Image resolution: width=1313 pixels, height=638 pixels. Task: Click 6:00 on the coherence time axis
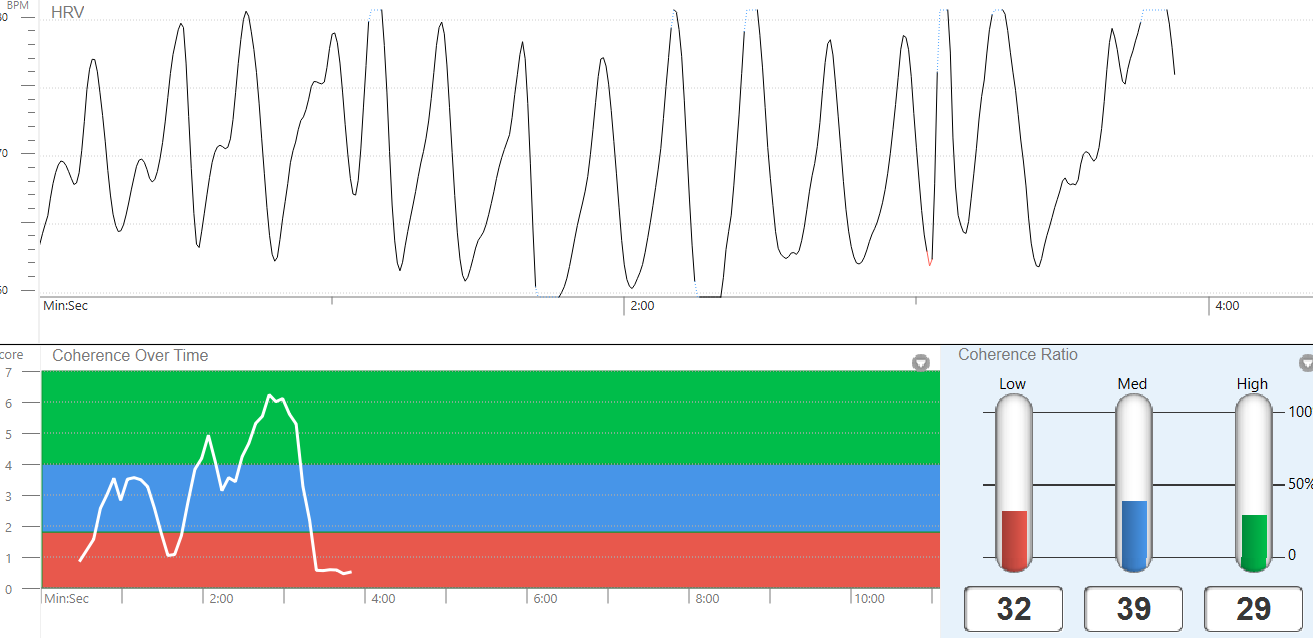(x=545, y=599)
